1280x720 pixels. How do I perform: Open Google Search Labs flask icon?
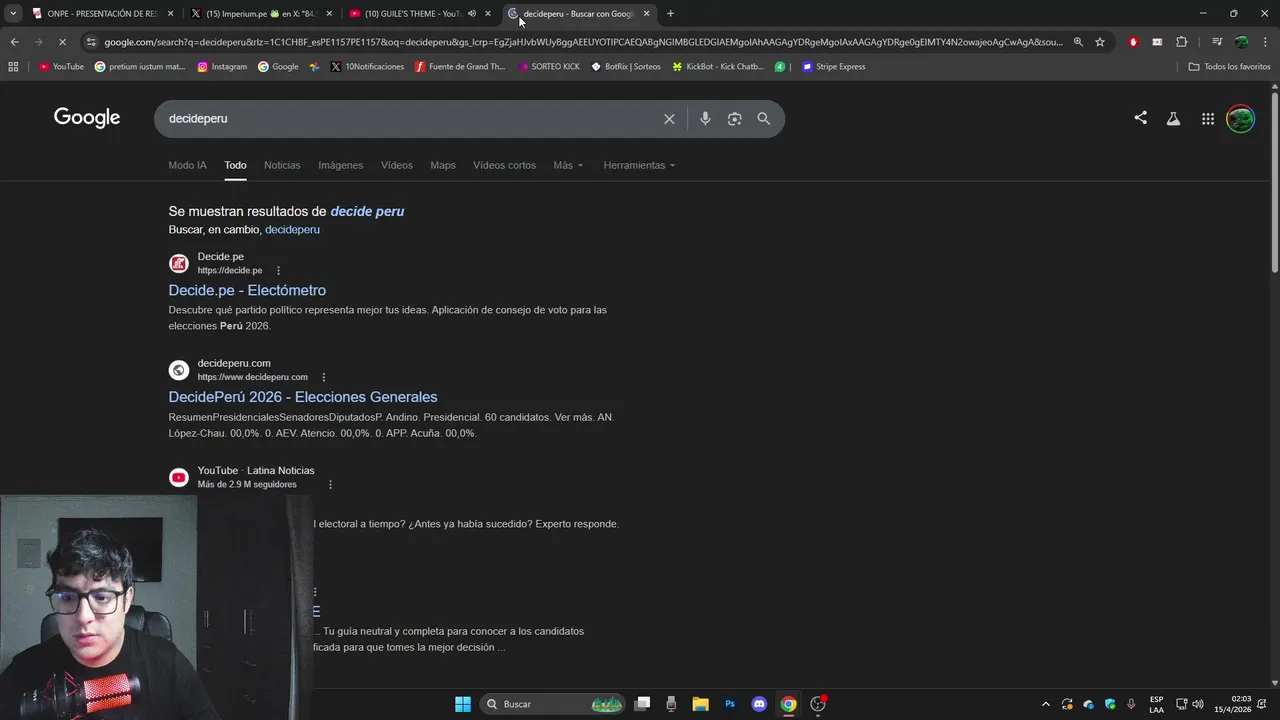pyautogui.click(x=1173, y=119)
